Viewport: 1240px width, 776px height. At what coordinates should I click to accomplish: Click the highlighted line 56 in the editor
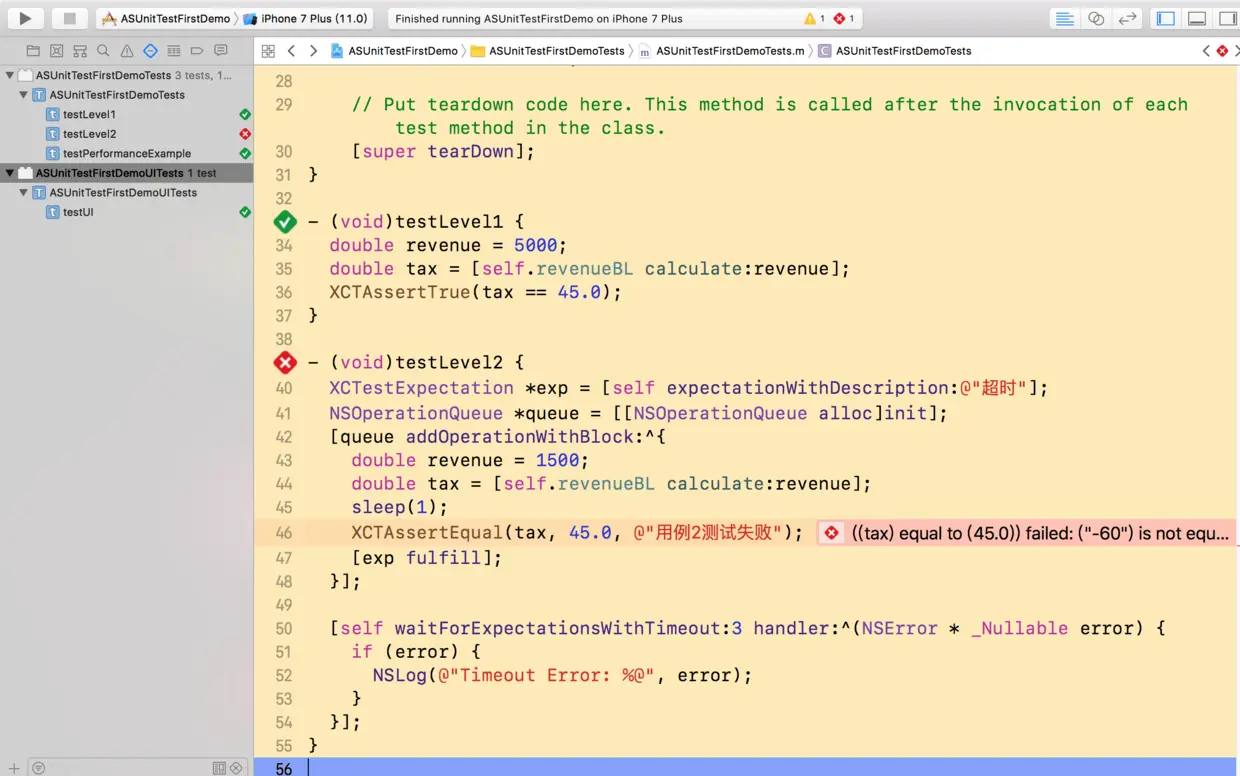pyautogui.click(x=747, y=768)
